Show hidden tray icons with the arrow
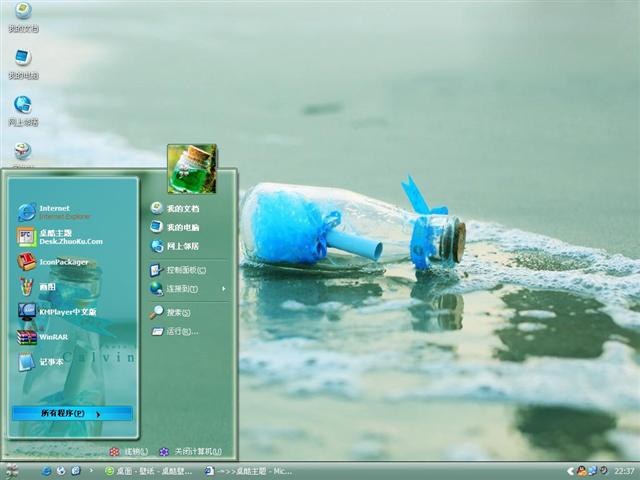The width and height of the screenshot is (640, 480). pyautogui.click(x=571, y=471)
